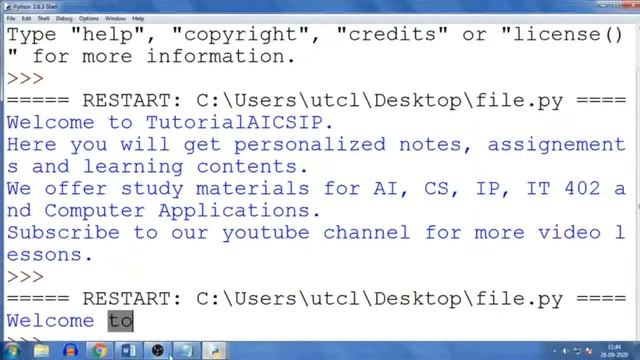Viewport: 640px width, 360px height.
Task: Click the volume icon in the system tray
Action: (566, 351)
